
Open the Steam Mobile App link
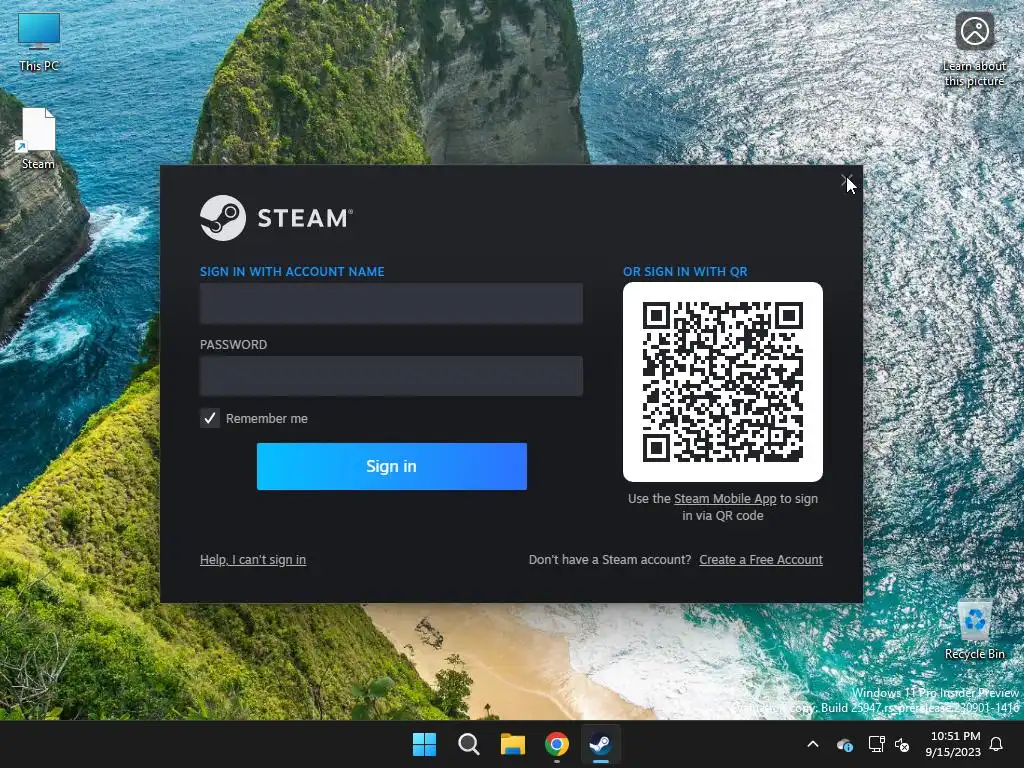(725, 498)
